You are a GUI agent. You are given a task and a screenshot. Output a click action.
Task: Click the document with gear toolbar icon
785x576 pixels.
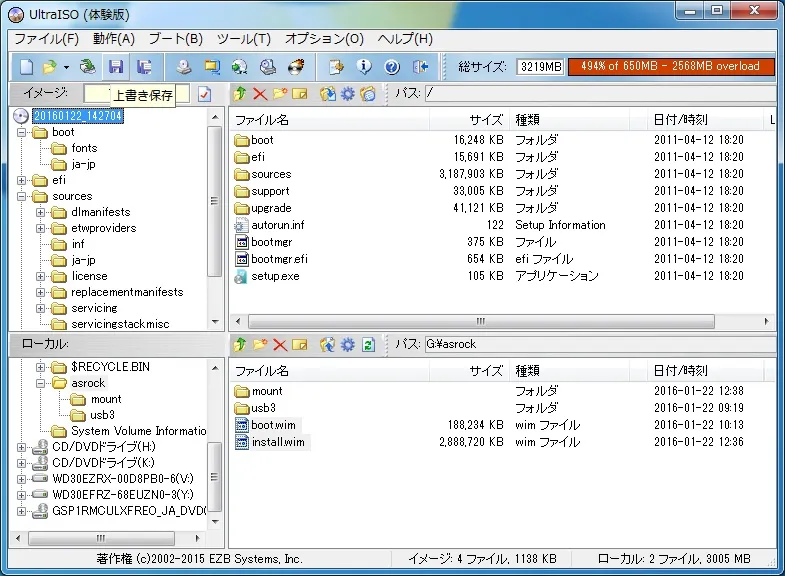[x=336, y=67]
